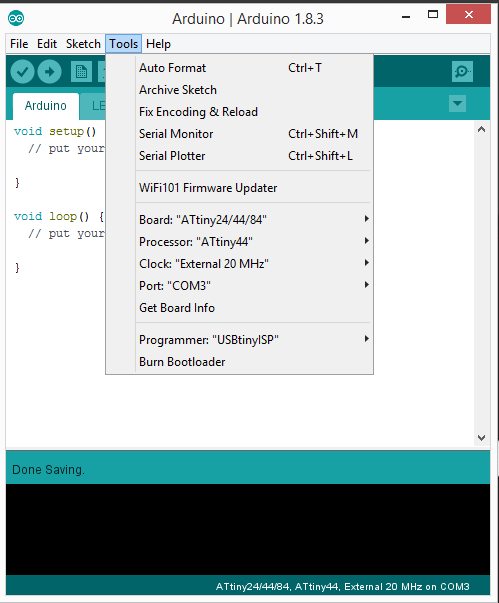
Task: Click inside the black console output area
Action: (x=248, y=529)
